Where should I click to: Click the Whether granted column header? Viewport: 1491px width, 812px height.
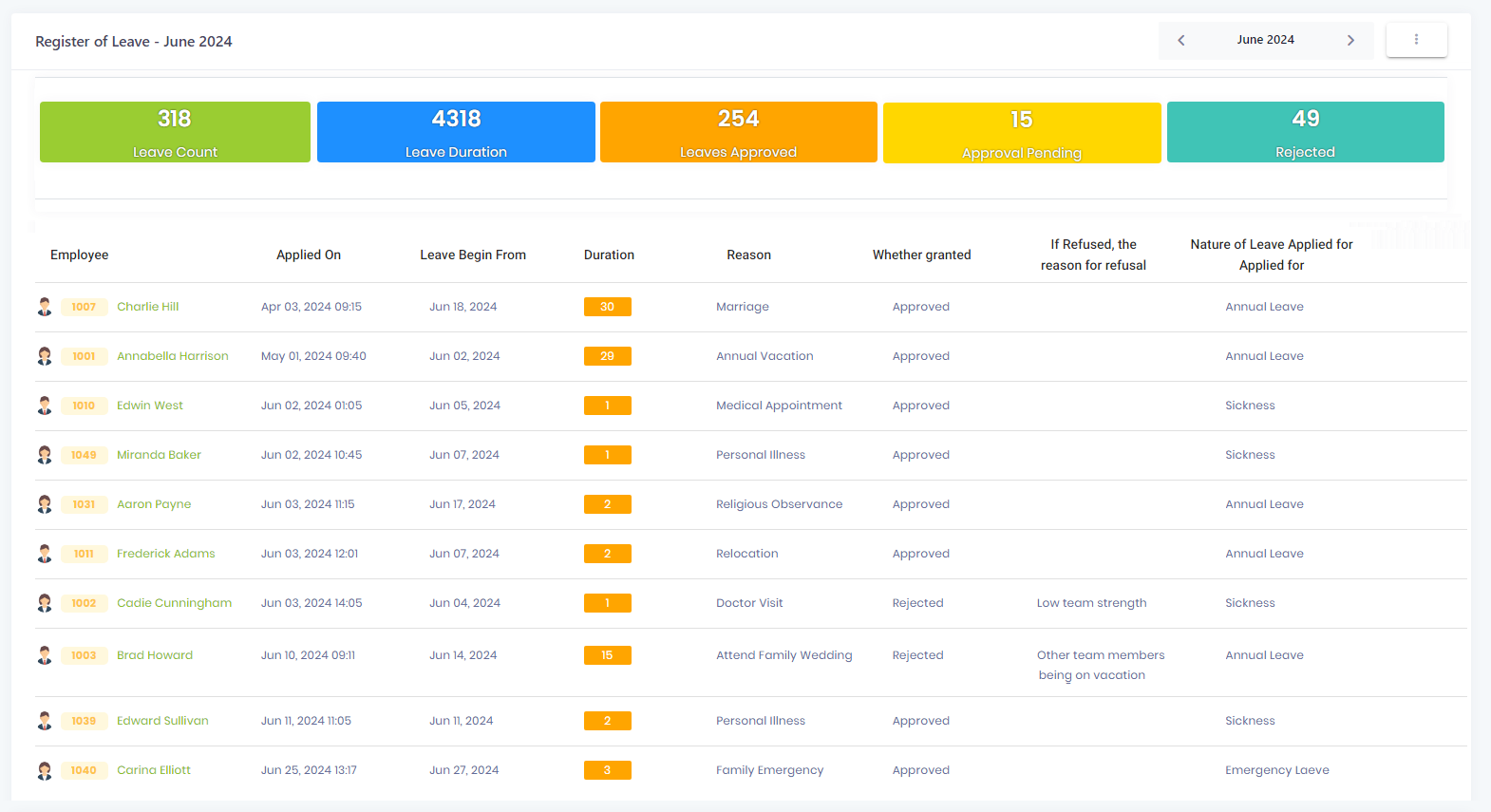point(922,255)
